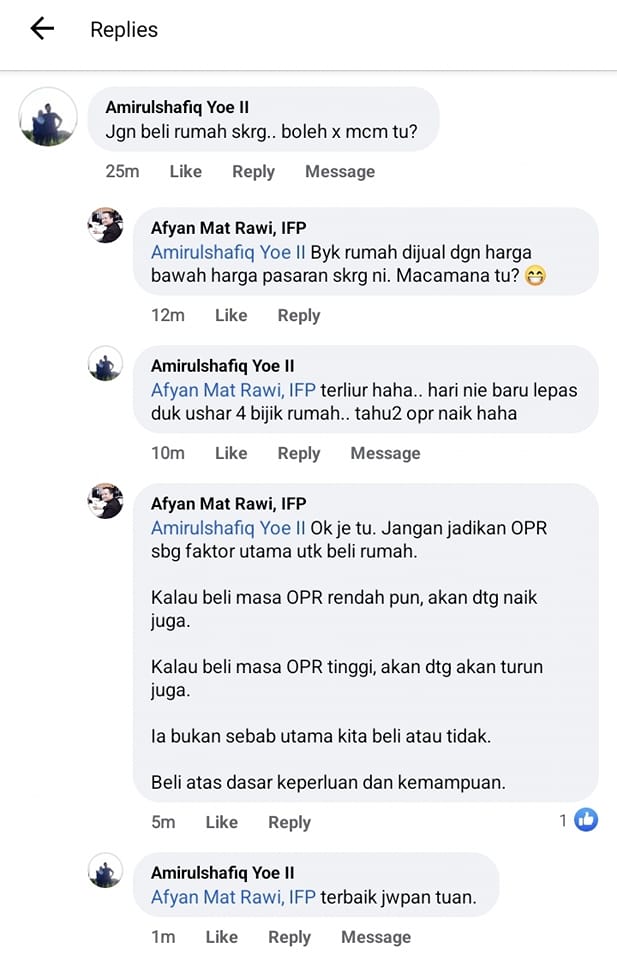This screenshot has width=617, height=960.
Task: Tap the blue thumbs-up reaction icon
Action: (586, 820)
